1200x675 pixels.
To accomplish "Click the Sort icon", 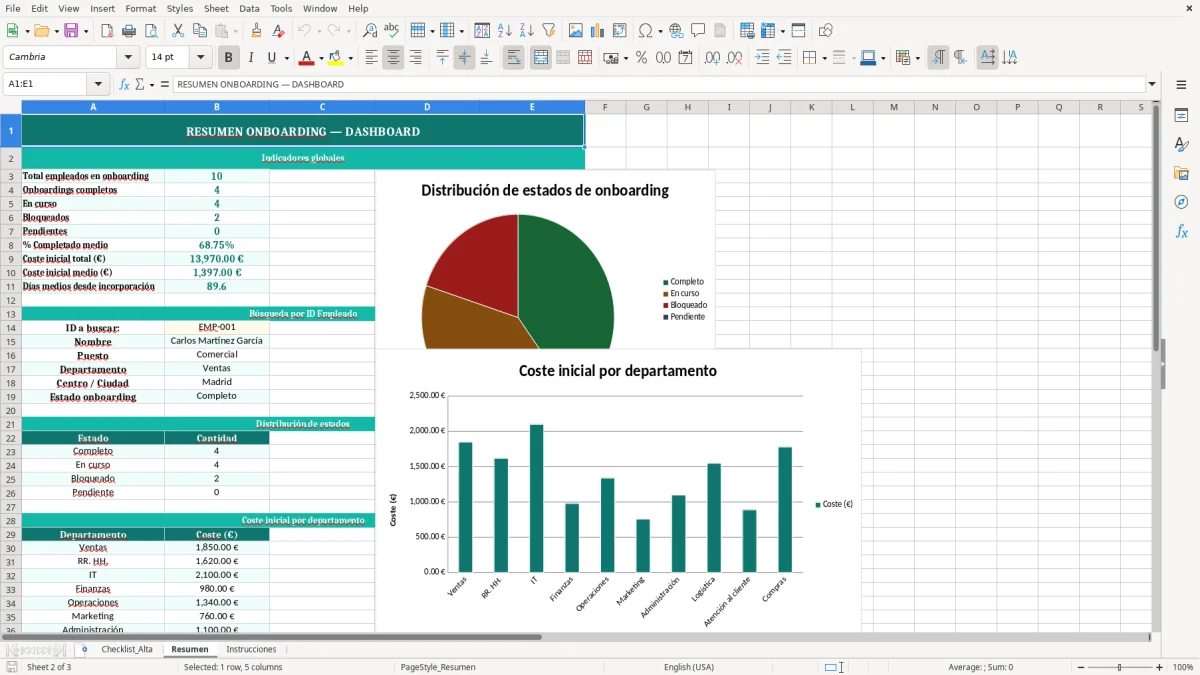I will 482,31.
